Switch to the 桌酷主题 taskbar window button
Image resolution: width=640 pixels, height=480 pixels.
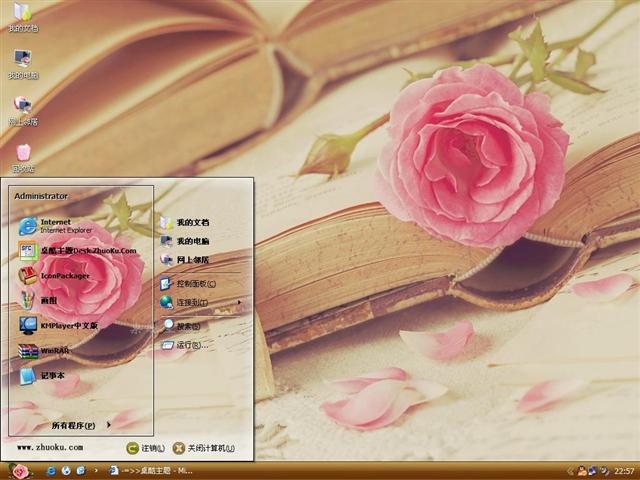pos(152,471)
